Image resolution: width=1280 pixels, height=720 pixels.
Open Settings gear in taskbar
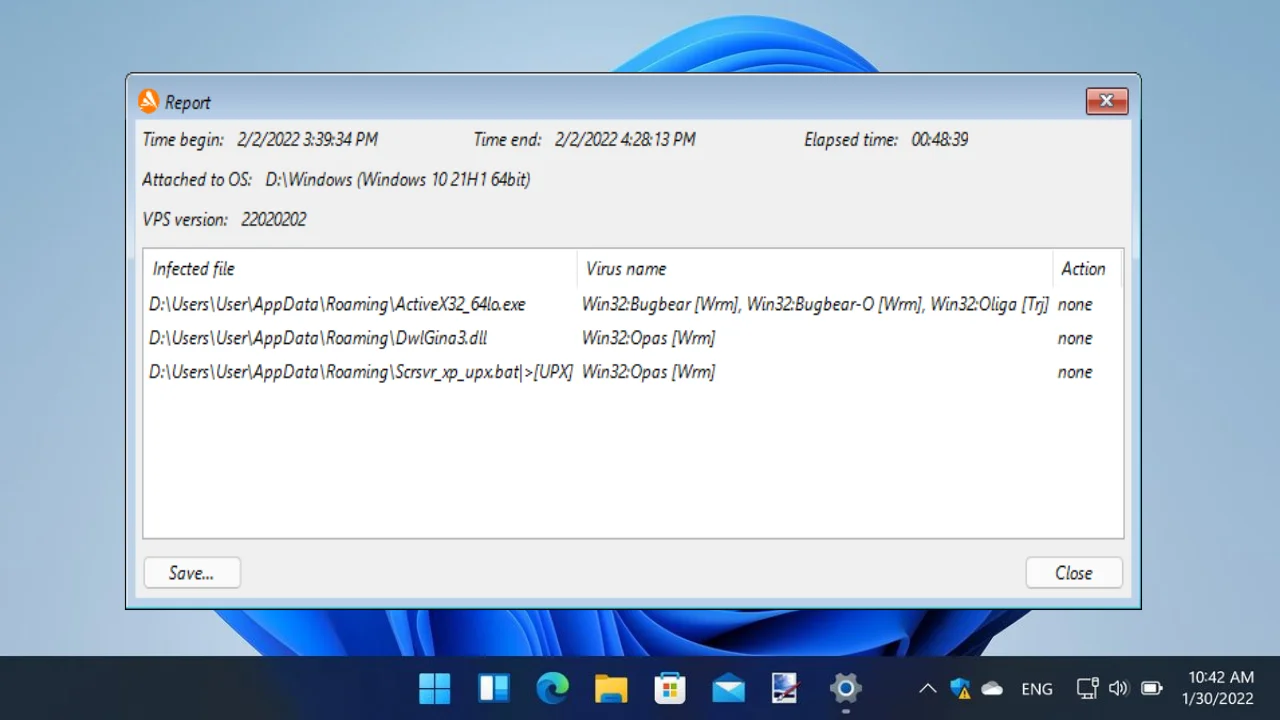point(846,688)
